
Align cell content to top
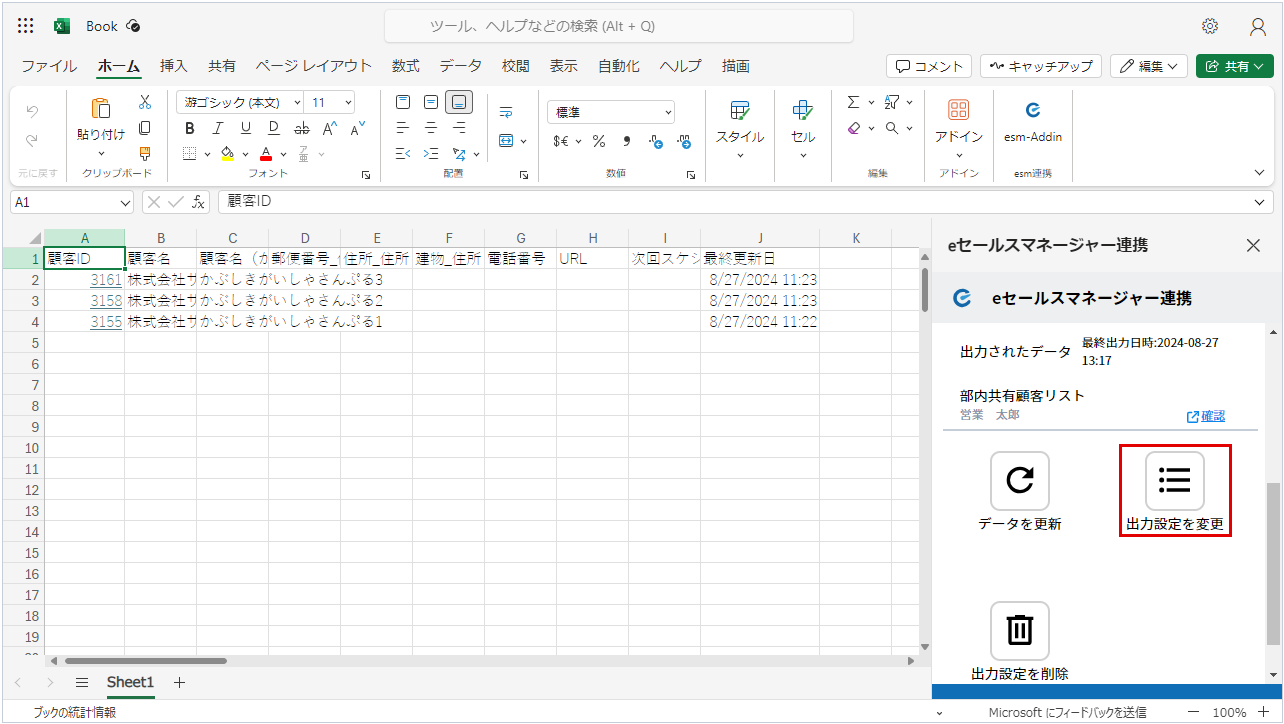click(403, 102)
